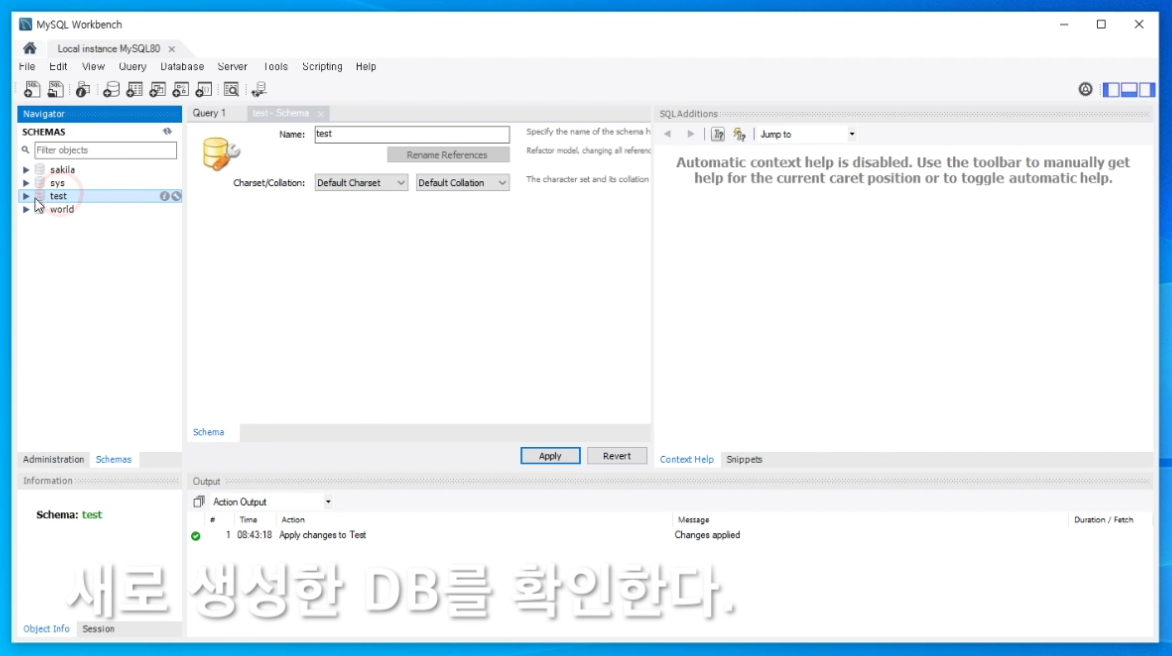Click the info icon on test row

click(164, 196)
